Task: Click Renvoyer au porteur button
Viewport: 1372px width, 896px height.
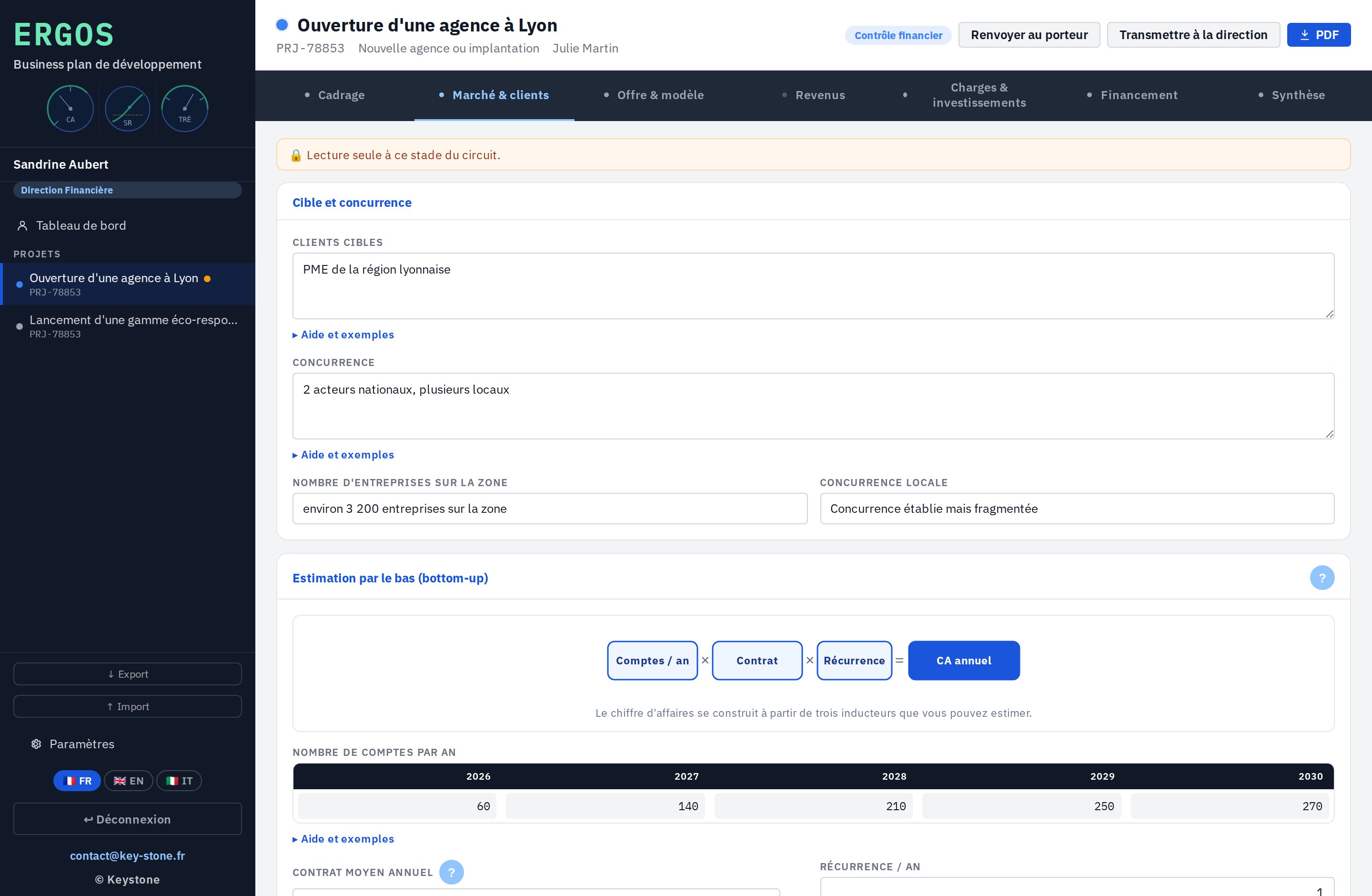Action: coord(1029,35)
